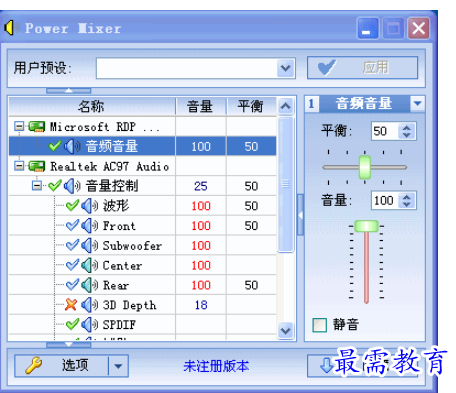Open the 用户预设 preset dropdown
This screenshot has height=393, width=456.
click(x=286, y=68)
